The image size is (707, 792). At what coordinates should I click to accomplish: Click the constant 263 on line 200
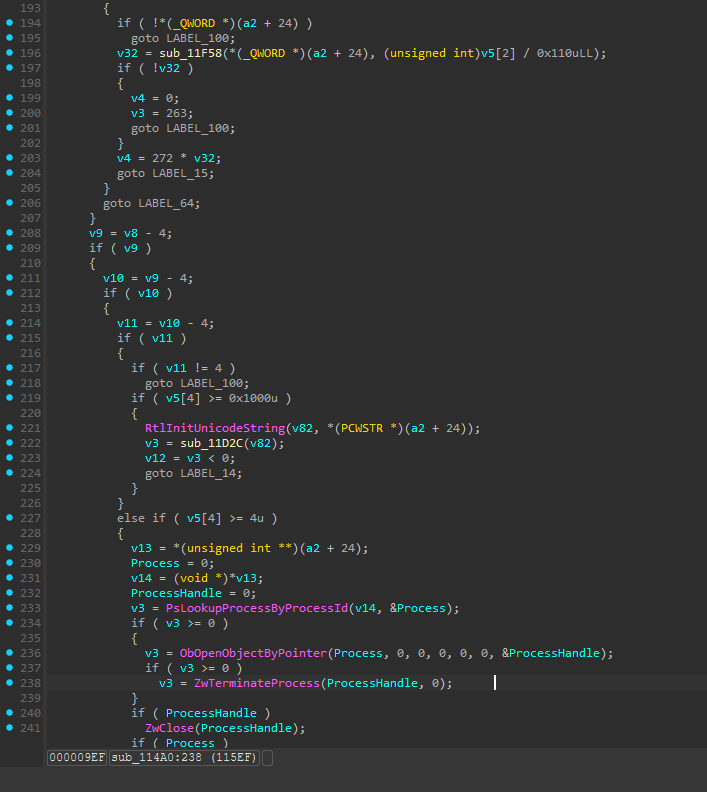click(177, 113)
